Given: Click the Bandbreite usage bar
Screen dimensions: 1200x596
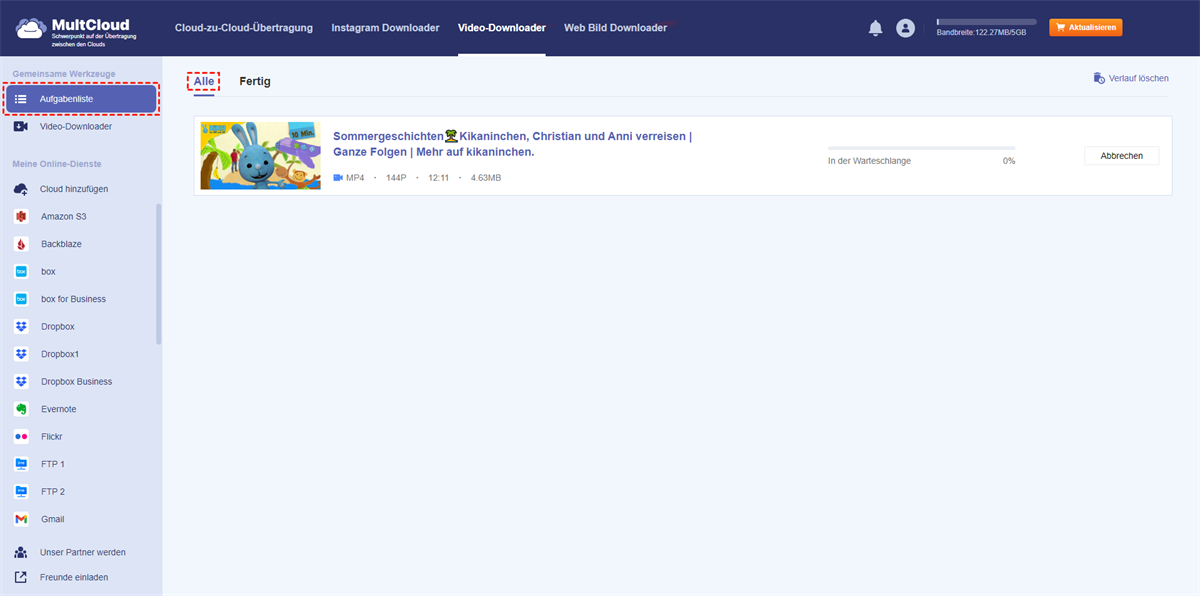Looking at the screenshot, I should click(986, 21).
